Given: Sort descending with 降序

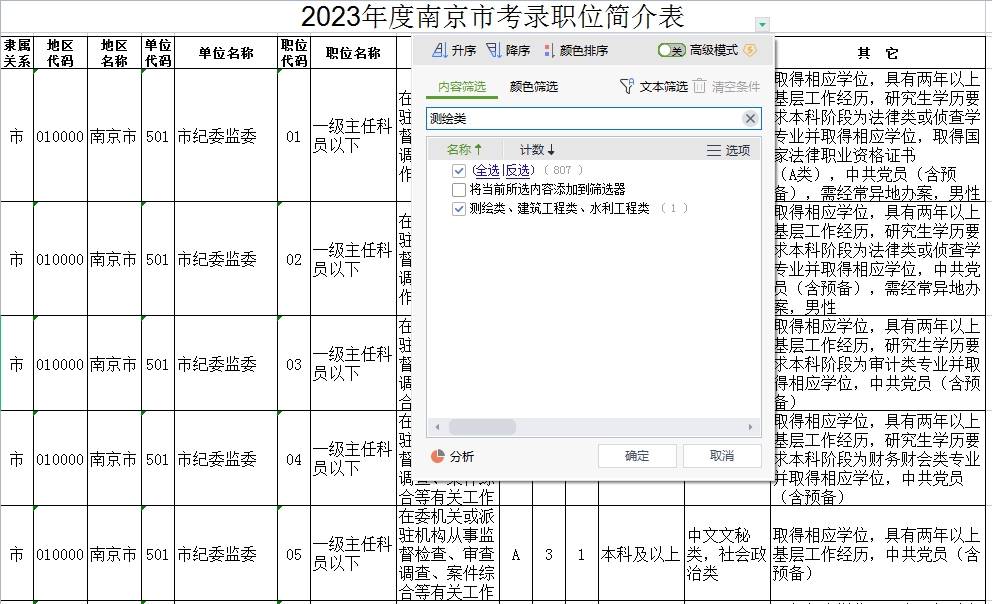Looking at the screenshot, I should 508,50.
